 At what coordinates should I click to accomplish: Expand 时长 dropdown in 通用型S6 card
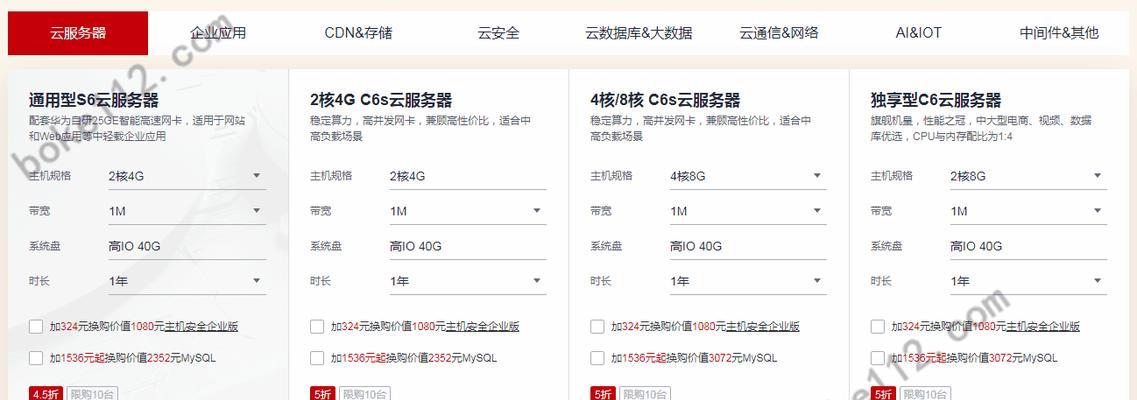(187, 281)
